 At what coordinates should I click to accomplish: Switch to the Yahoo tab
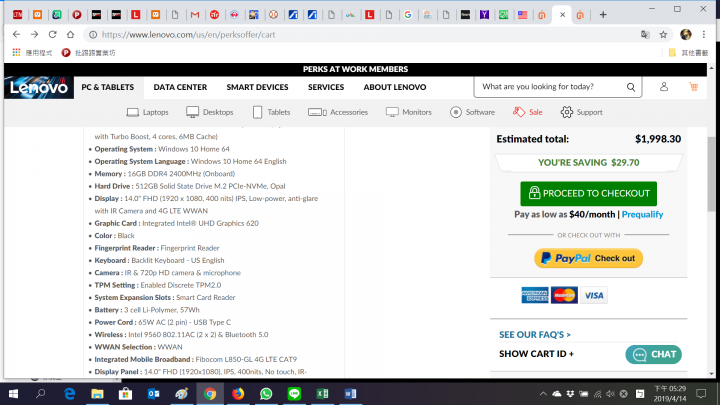coord(484,15)
